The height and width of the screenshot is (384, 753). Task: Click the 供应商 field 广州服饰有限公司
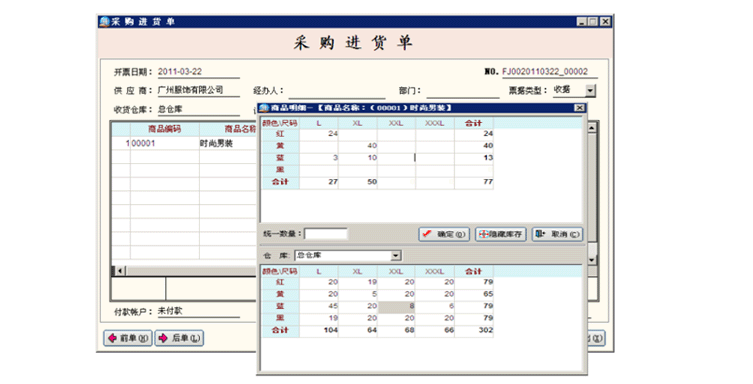(198, 90)
